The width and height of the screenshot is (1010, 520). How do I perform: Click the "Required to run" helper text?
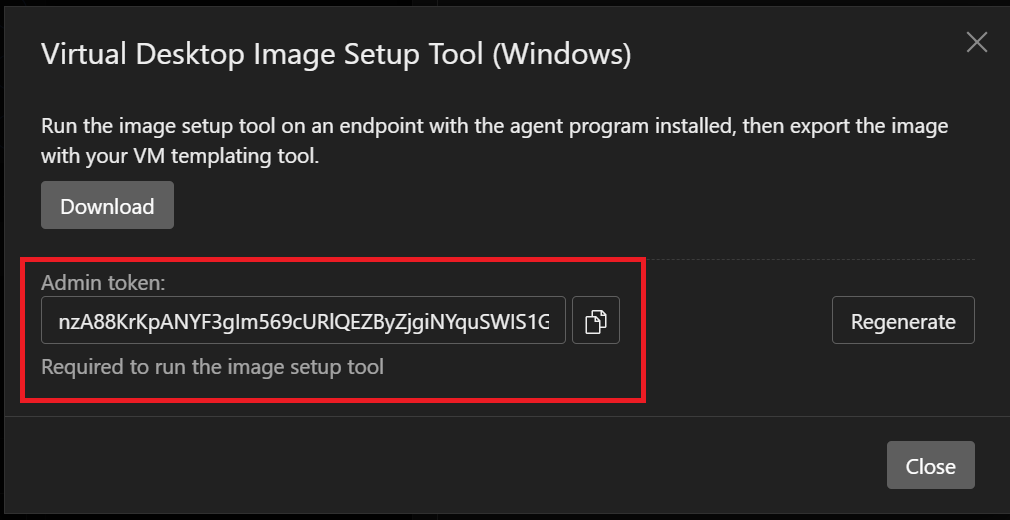pyautogui.click(x=212, y=367)
